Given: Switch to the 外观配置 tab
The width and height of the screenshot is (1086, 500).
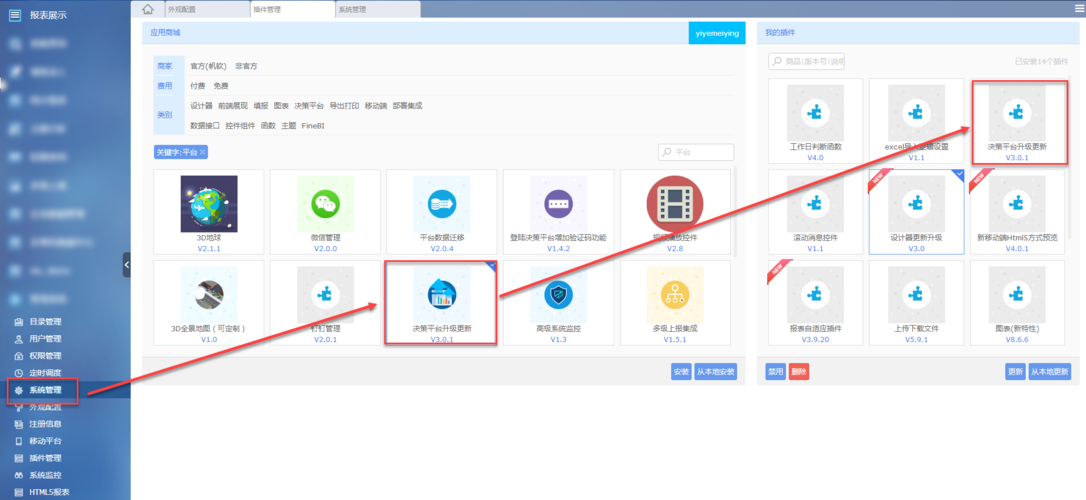Looking at the screenshot, I should (206, 10).
